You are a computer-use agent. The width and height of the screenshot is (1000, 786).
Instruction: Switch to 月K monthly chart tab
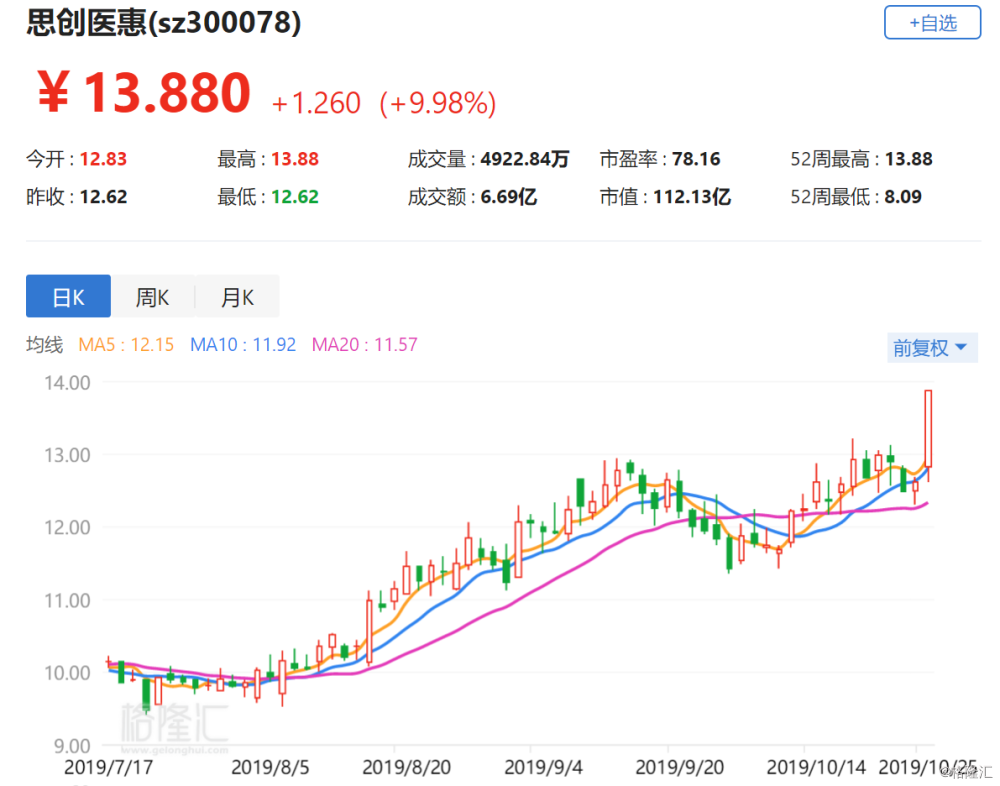click(237, 296)
